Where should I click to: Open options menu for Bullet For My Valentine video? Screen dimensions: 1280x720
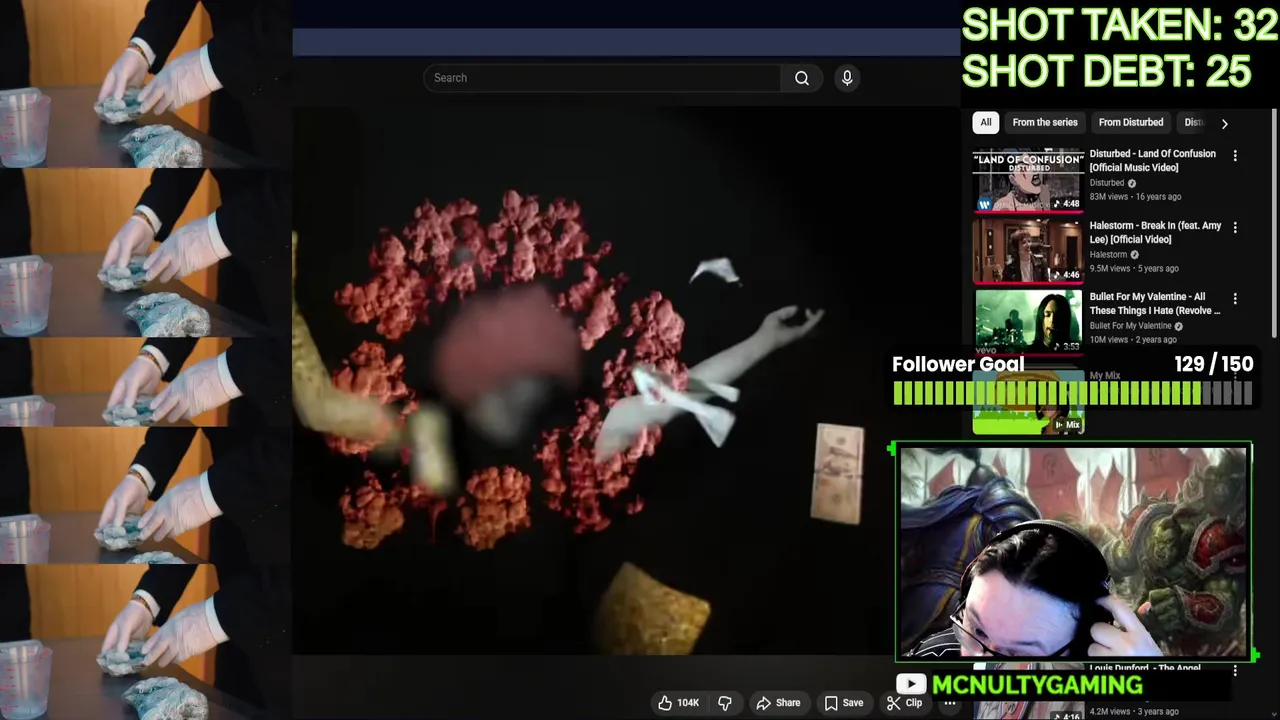pos(1235,299)
